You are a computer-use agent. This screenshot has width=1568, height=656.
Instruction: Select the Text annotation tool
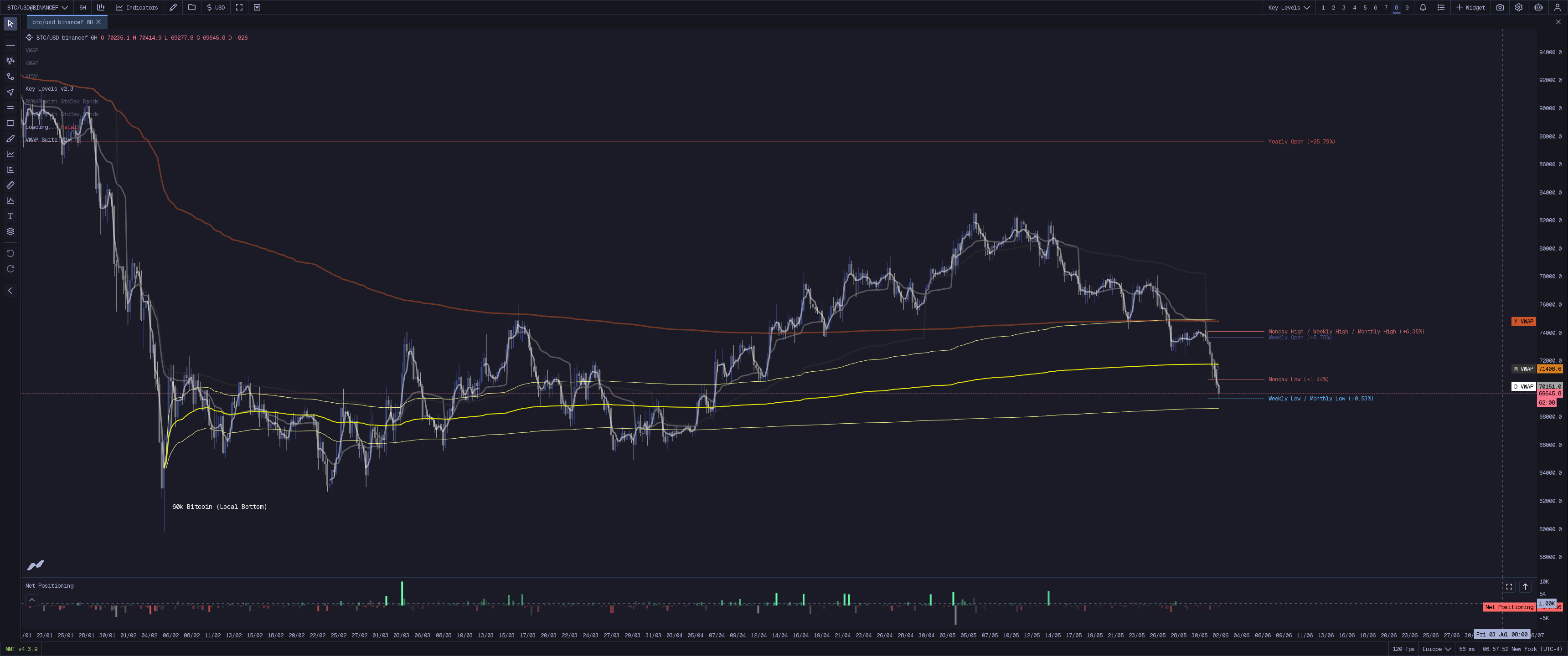10,216
